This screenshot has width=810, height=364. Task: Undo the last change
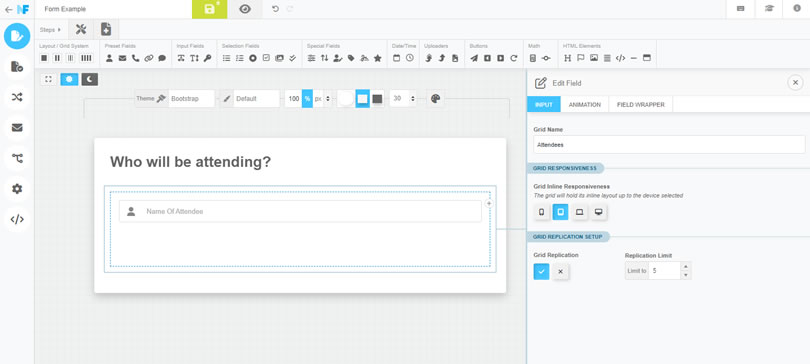coord(275,9)
